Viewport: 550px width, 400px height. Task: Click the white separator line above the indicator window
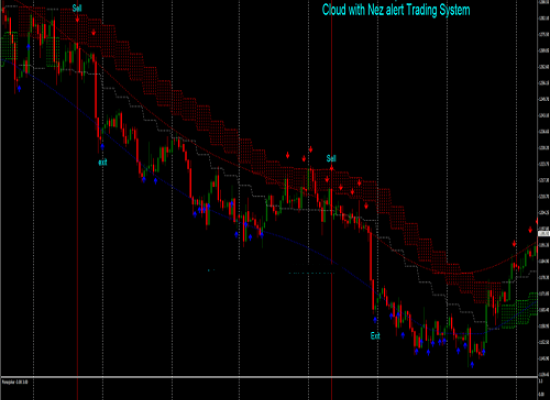point(269,377)
